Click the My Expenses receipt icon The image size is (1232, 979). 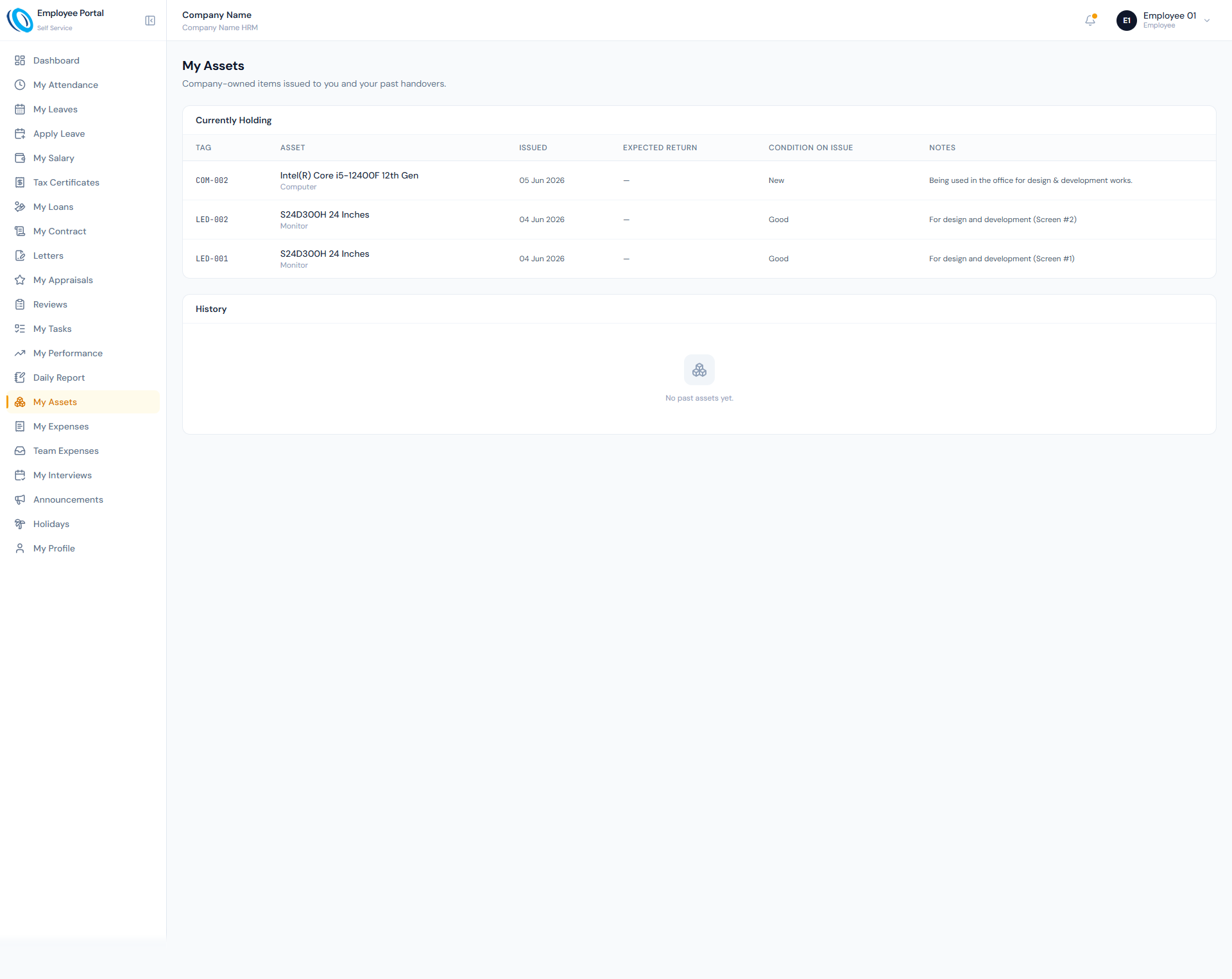click(20, 426)
